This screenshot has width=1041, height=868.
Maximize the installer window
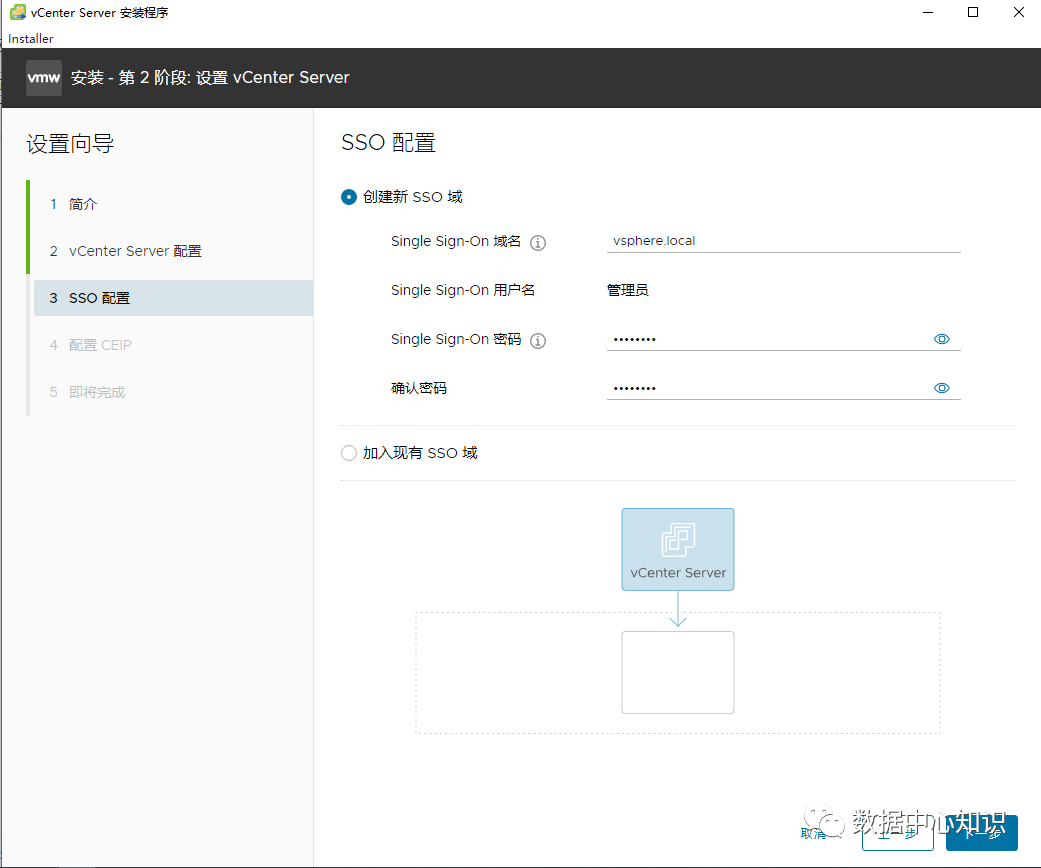coord(973,12)
